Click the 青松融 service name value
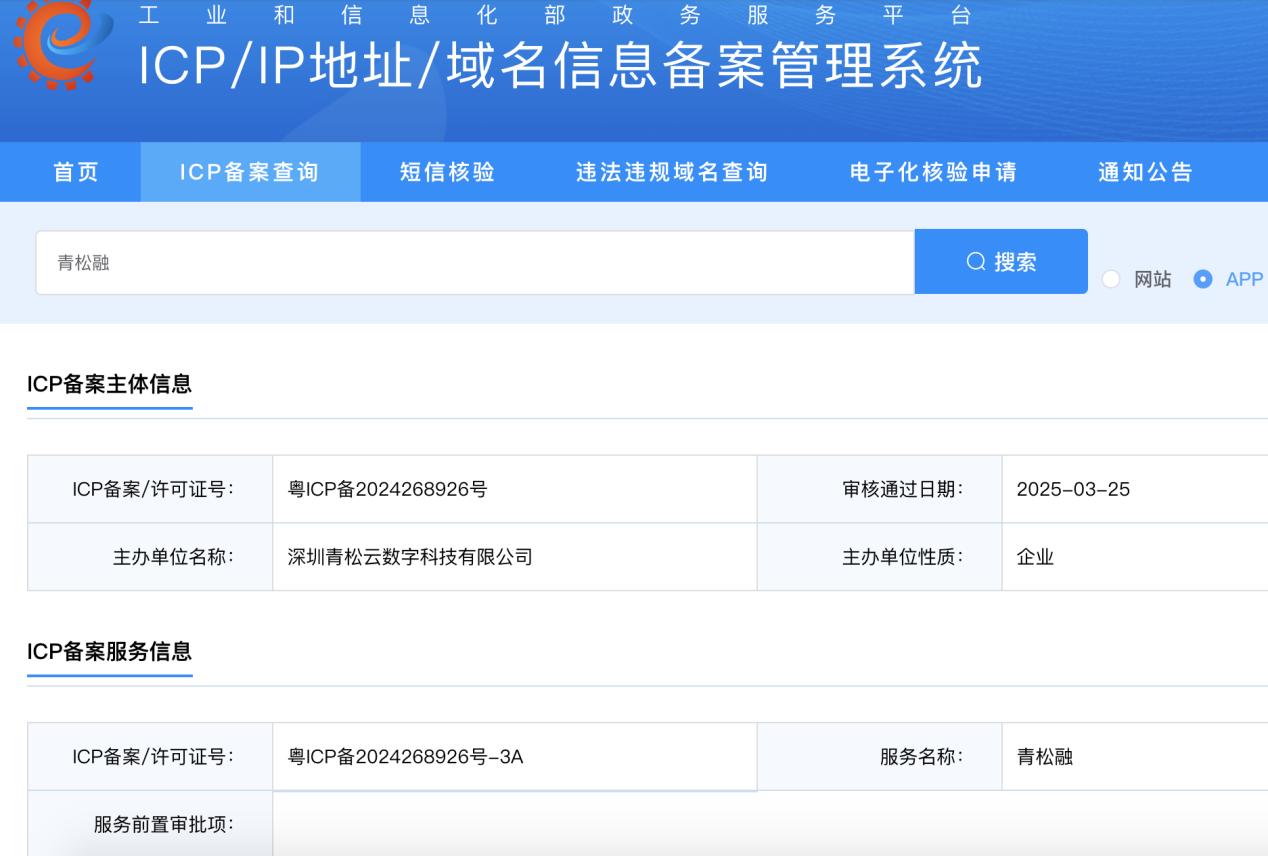The image size is (1268, 856). click(x=1044, y=757)
